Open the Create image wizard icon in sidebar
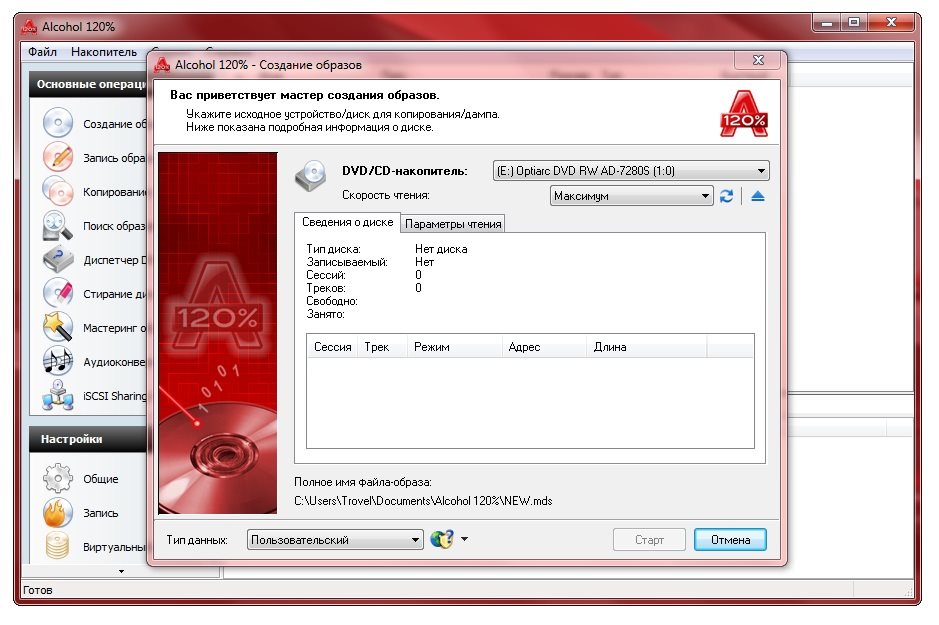Image resolution: width=939 pixels, height=625 pixels. pyautogui.click(x=57, y=123)
